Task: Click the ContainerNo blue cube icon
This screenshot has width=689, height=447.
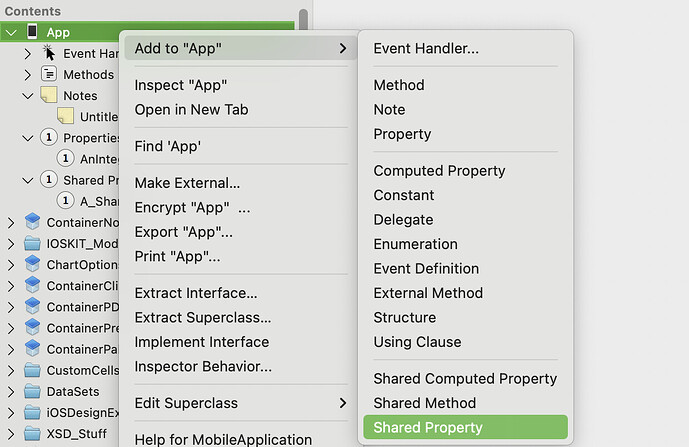Action: tap(32, 222)
